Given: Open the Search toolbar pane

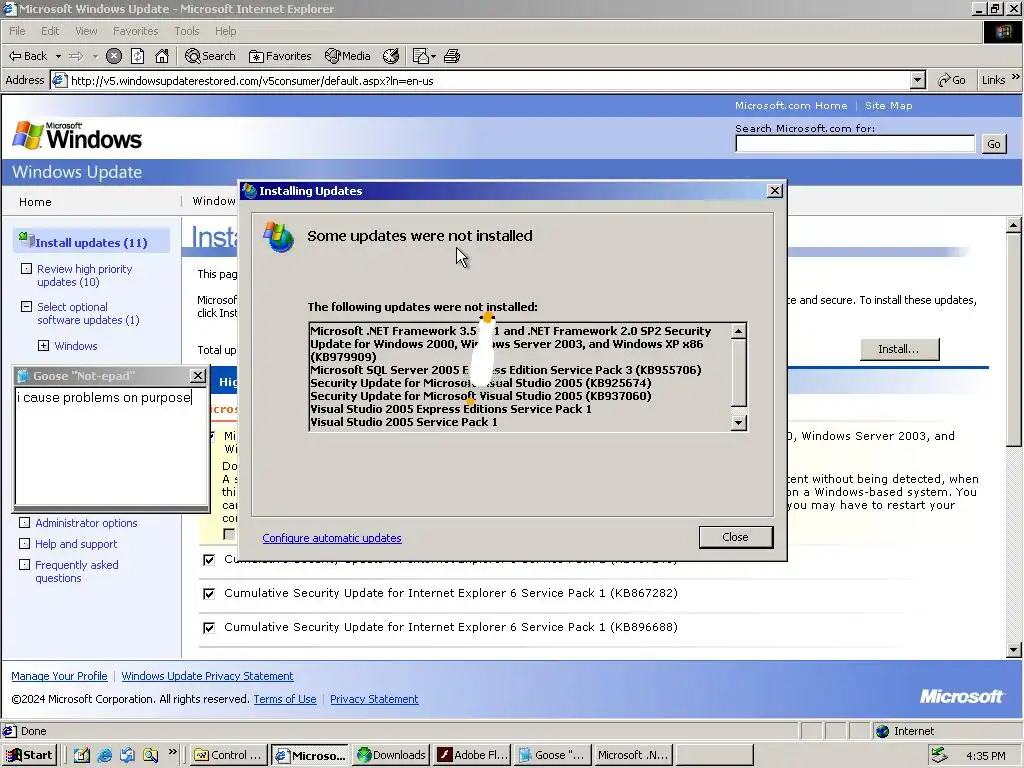Looking at the screenshot, I should click(x=210, y=56).
